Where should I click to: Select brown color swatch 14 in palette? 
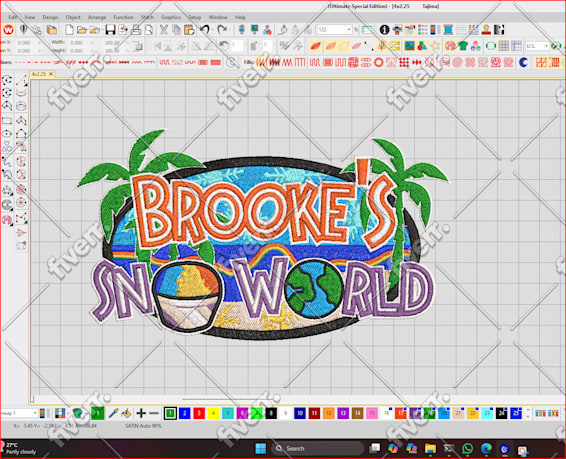(357, 413)
